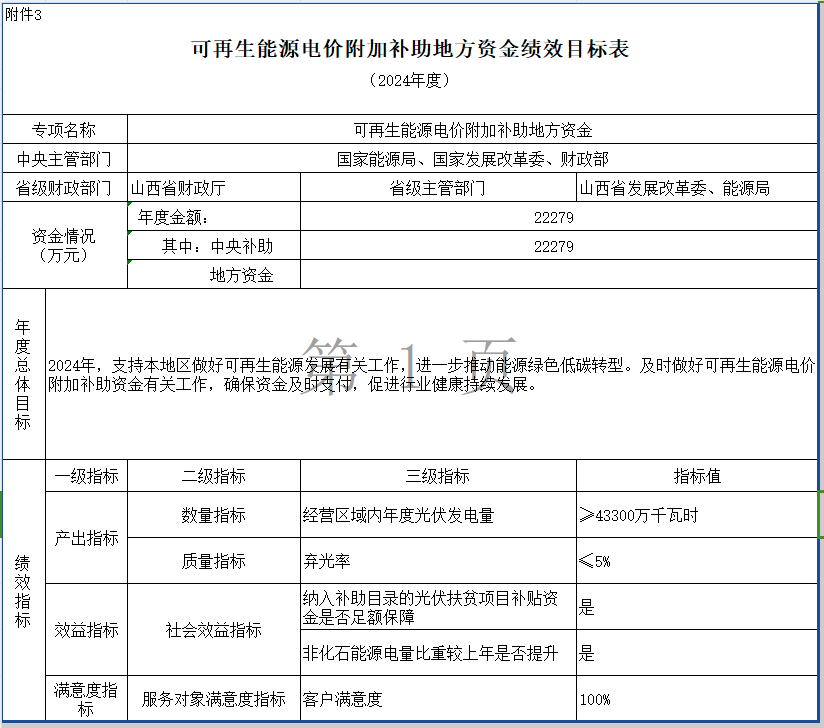Click the 社会效益指标 cell
Screen dimensions: 824x728
(x=213, y=630)
